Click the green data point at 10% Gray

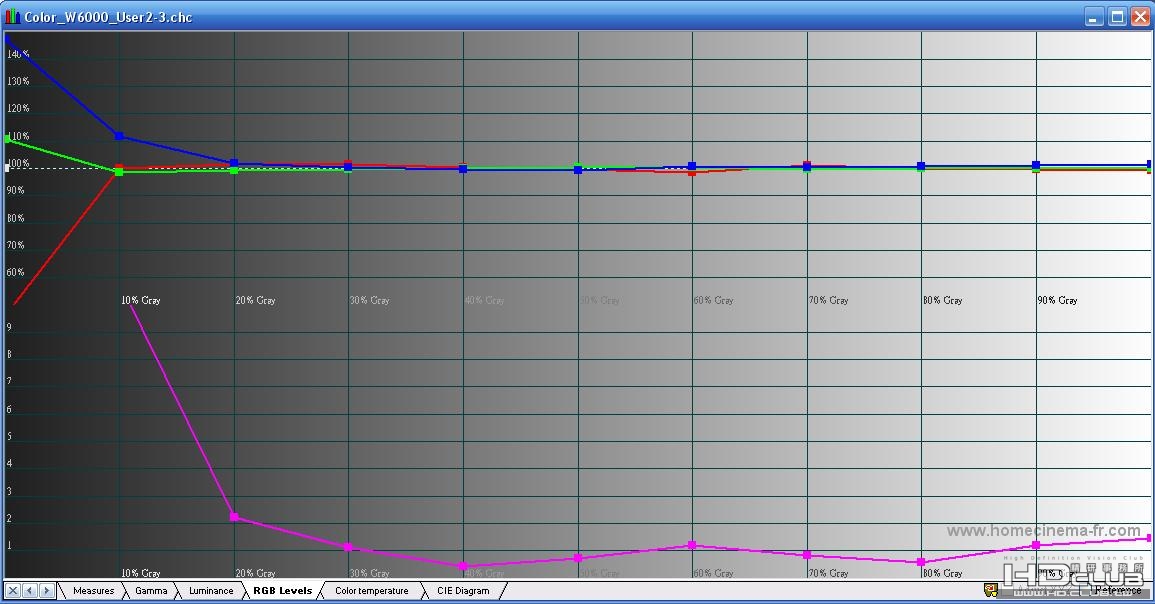[x=119, y=172]
